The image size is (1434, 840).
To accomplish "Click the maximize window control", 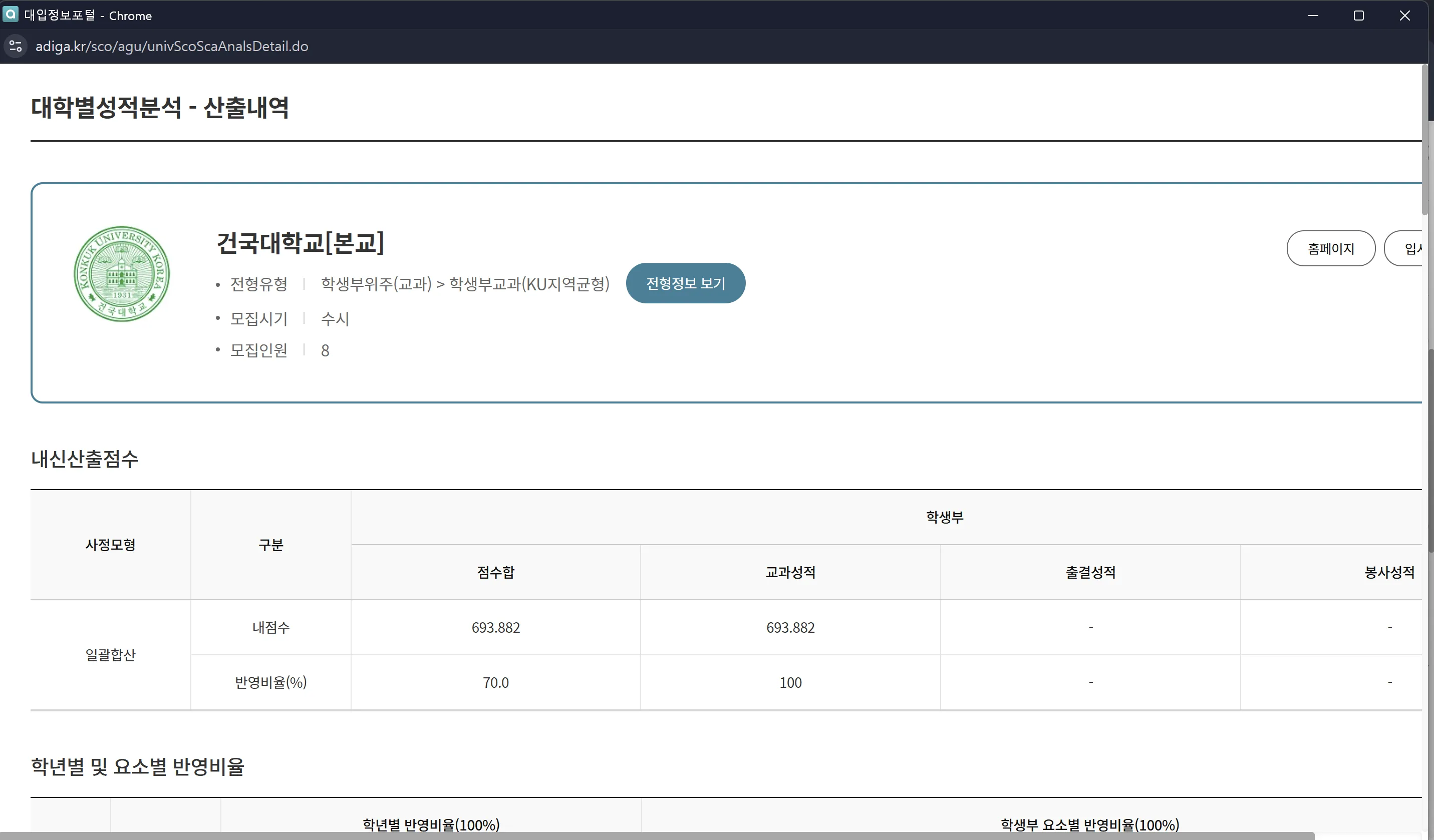I will click(1359, 16).
